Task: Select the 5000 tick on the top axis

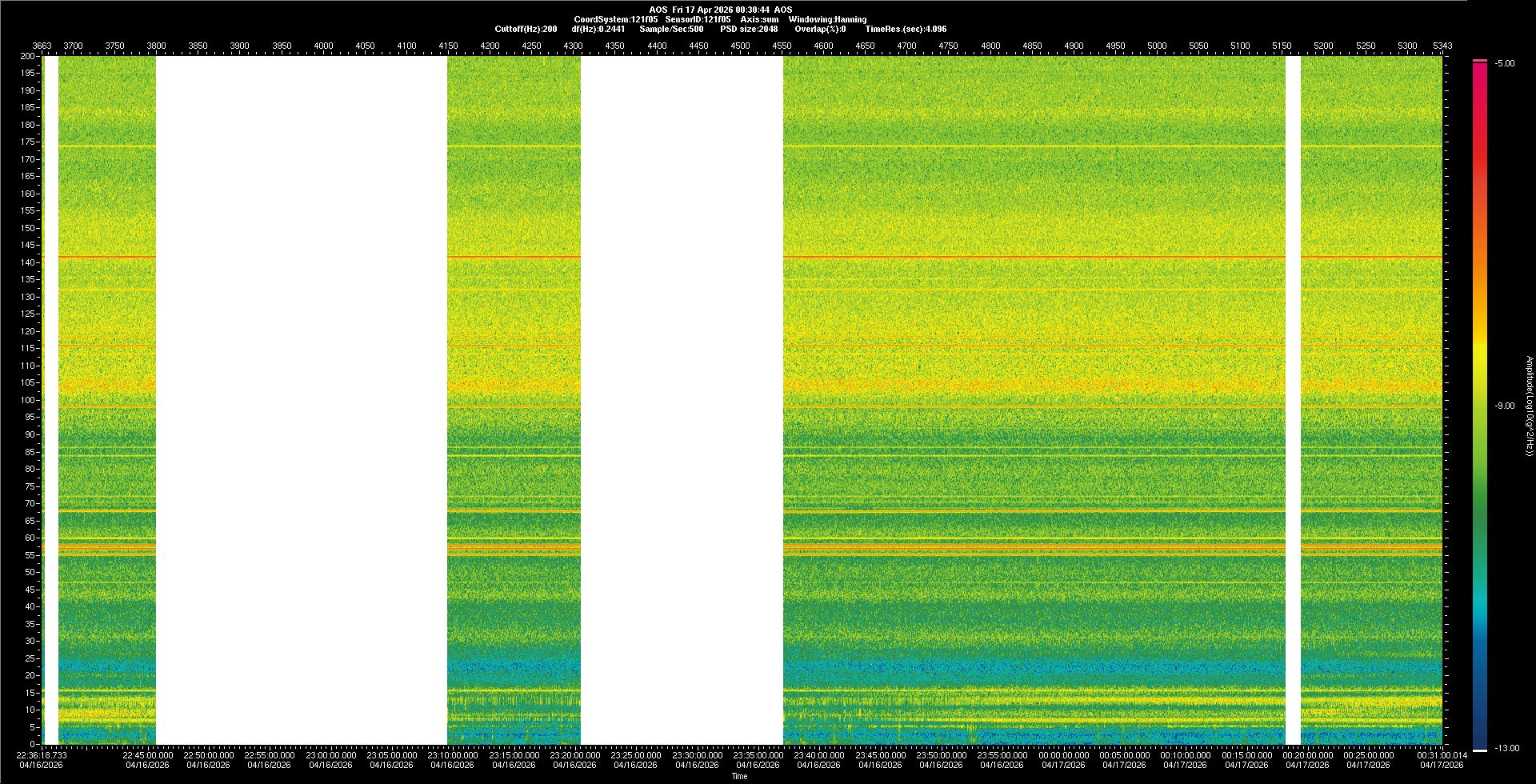Action: 1157,46
